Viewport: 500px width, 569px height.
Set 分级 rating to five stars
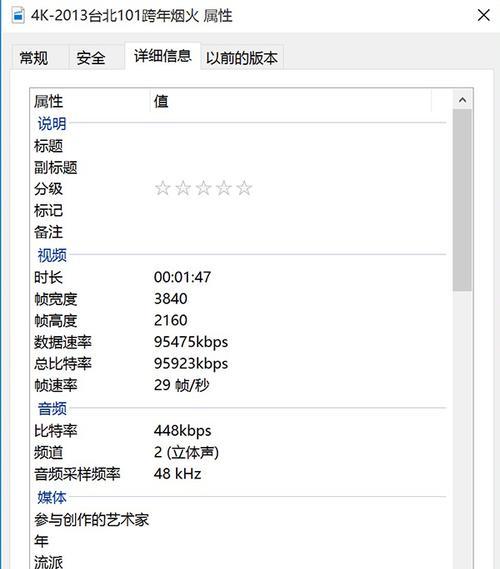[244, 188]
